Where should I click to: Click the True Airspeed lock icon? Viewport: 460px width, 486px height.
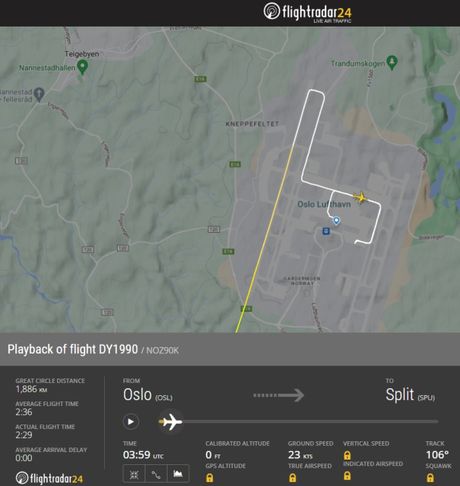click(x=292, y=478)
